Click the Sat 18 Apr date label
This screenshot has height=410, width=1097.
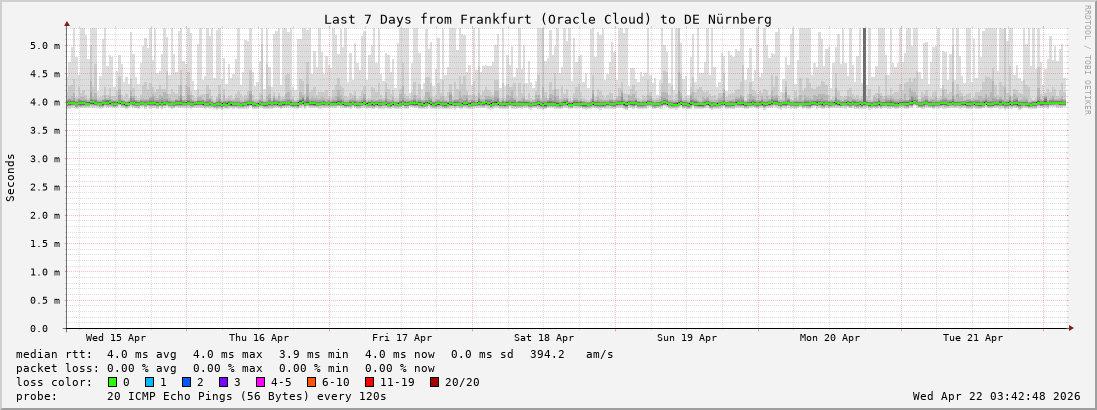tap(544, 338)
